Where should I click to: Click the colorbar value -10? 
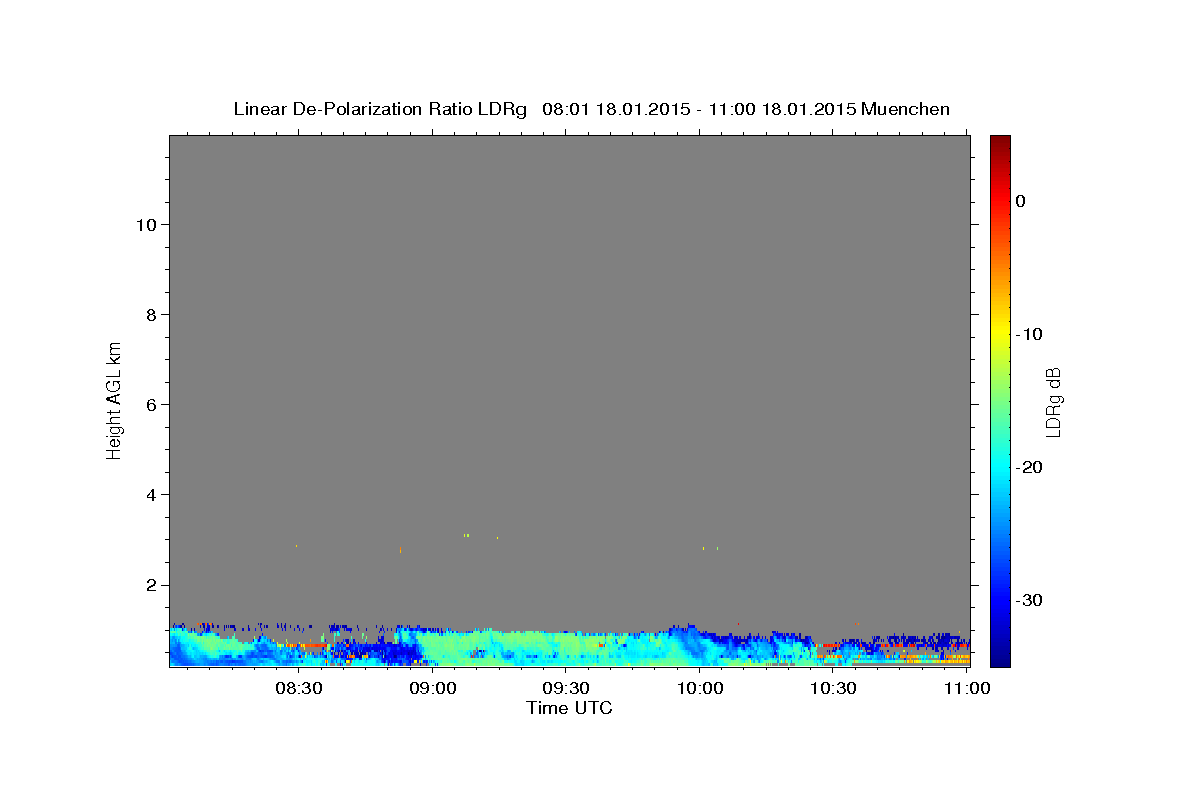[1029, 334]
